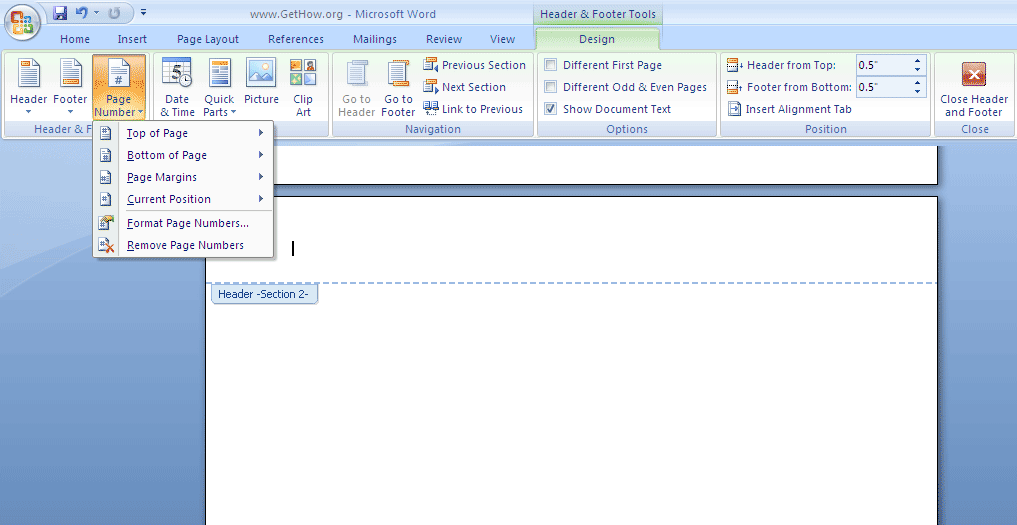Viewport: 1017px width, 525px height.
Task: Jump with Go to Footer
Action: click(398, 87)
